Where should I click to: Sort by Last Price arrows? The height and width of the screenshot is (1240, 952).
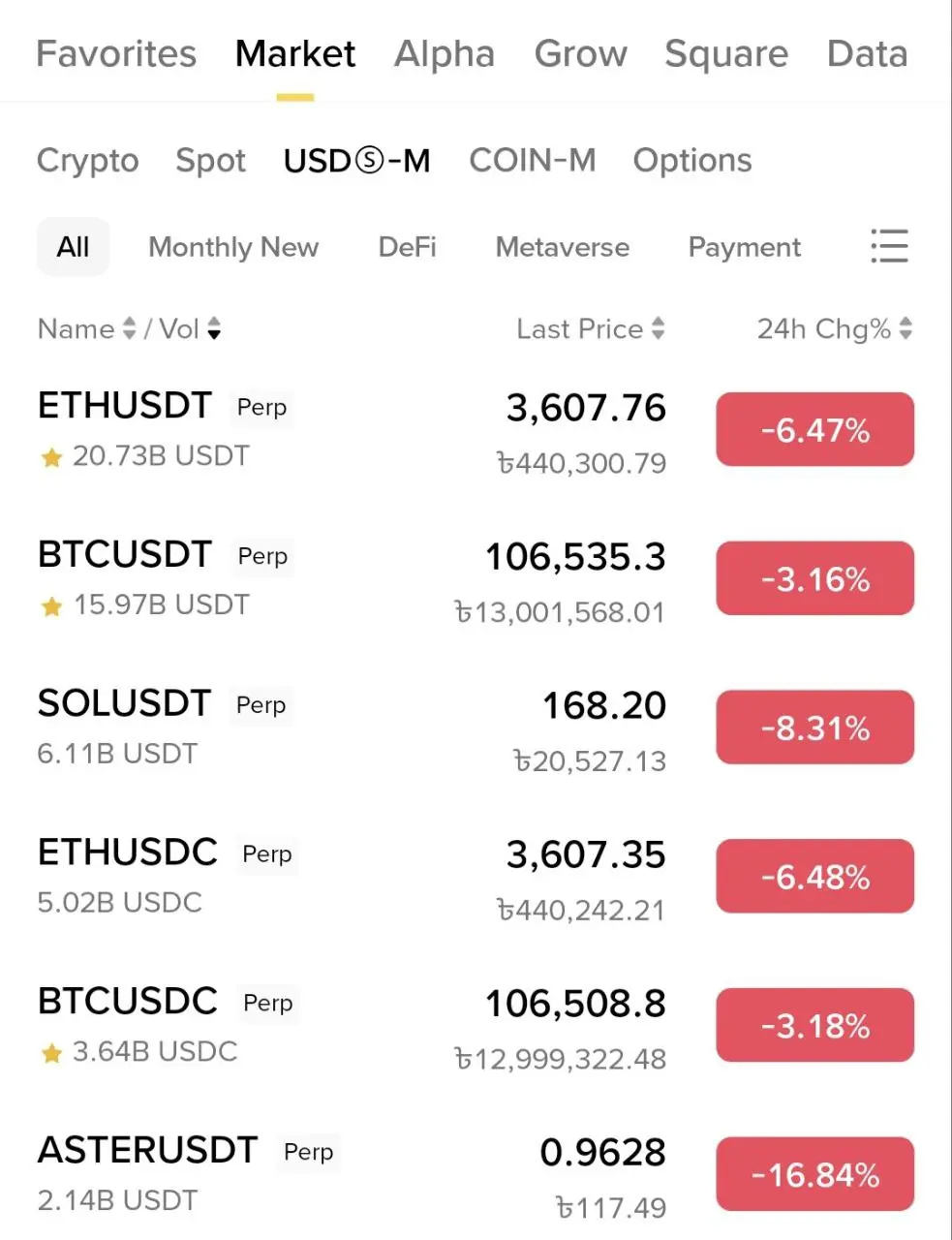point(658,329)
